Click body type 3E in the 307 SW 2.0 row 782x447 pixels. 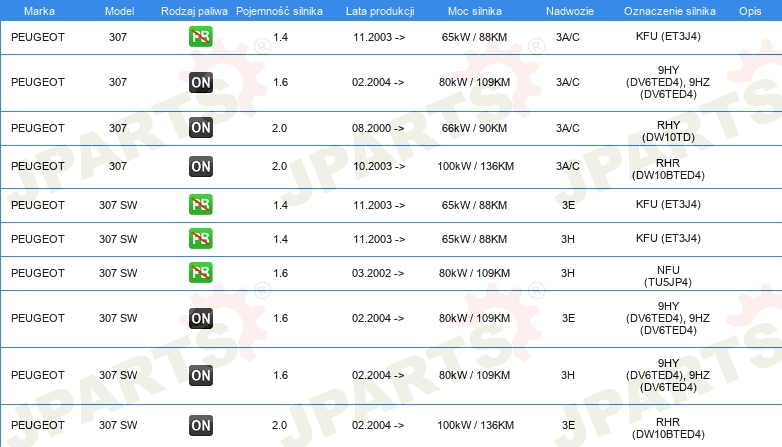coord(569,425)
